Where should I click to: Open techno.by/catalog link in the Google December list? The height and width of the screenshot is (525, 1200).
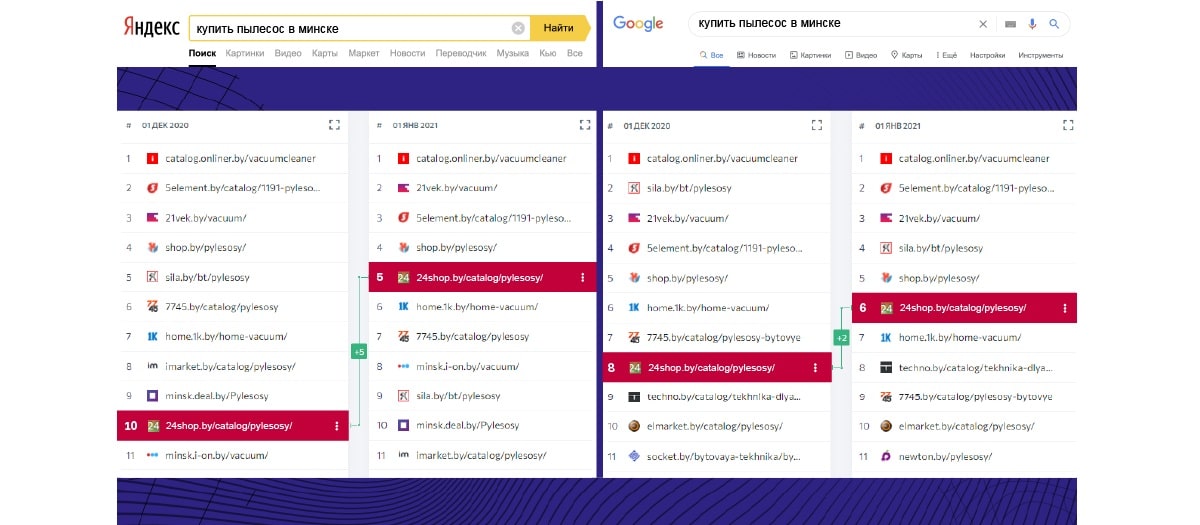click(724, 397)
